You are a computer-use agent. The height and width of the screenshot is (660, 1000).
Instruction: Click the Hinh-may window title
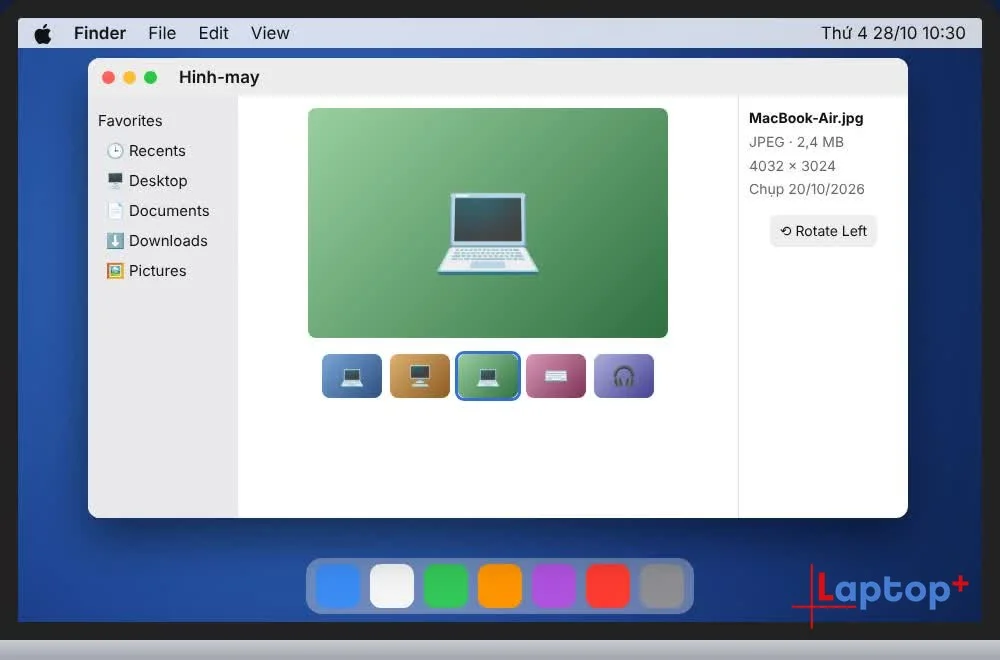pos(219,77)
